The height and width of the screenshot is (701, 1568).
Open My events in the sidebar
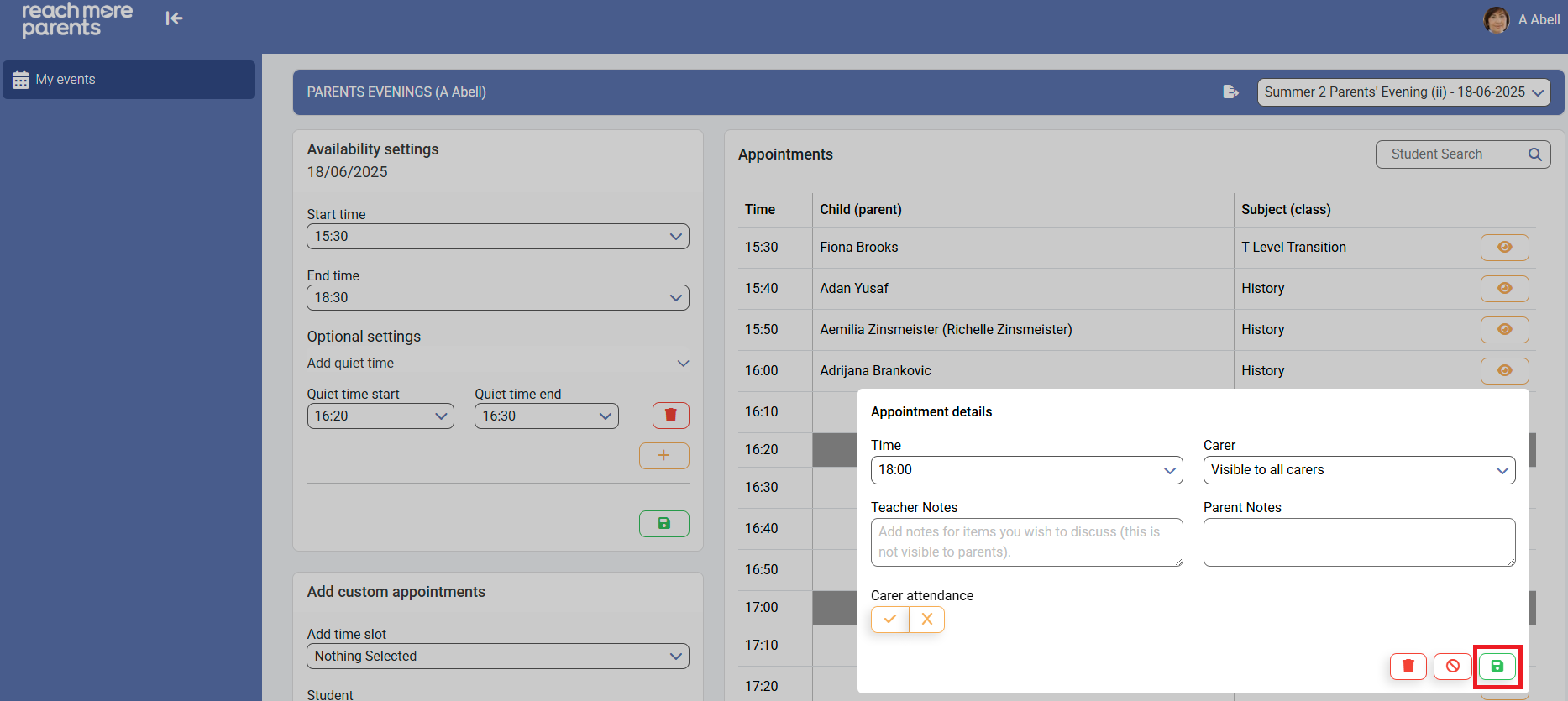point(129,80)
